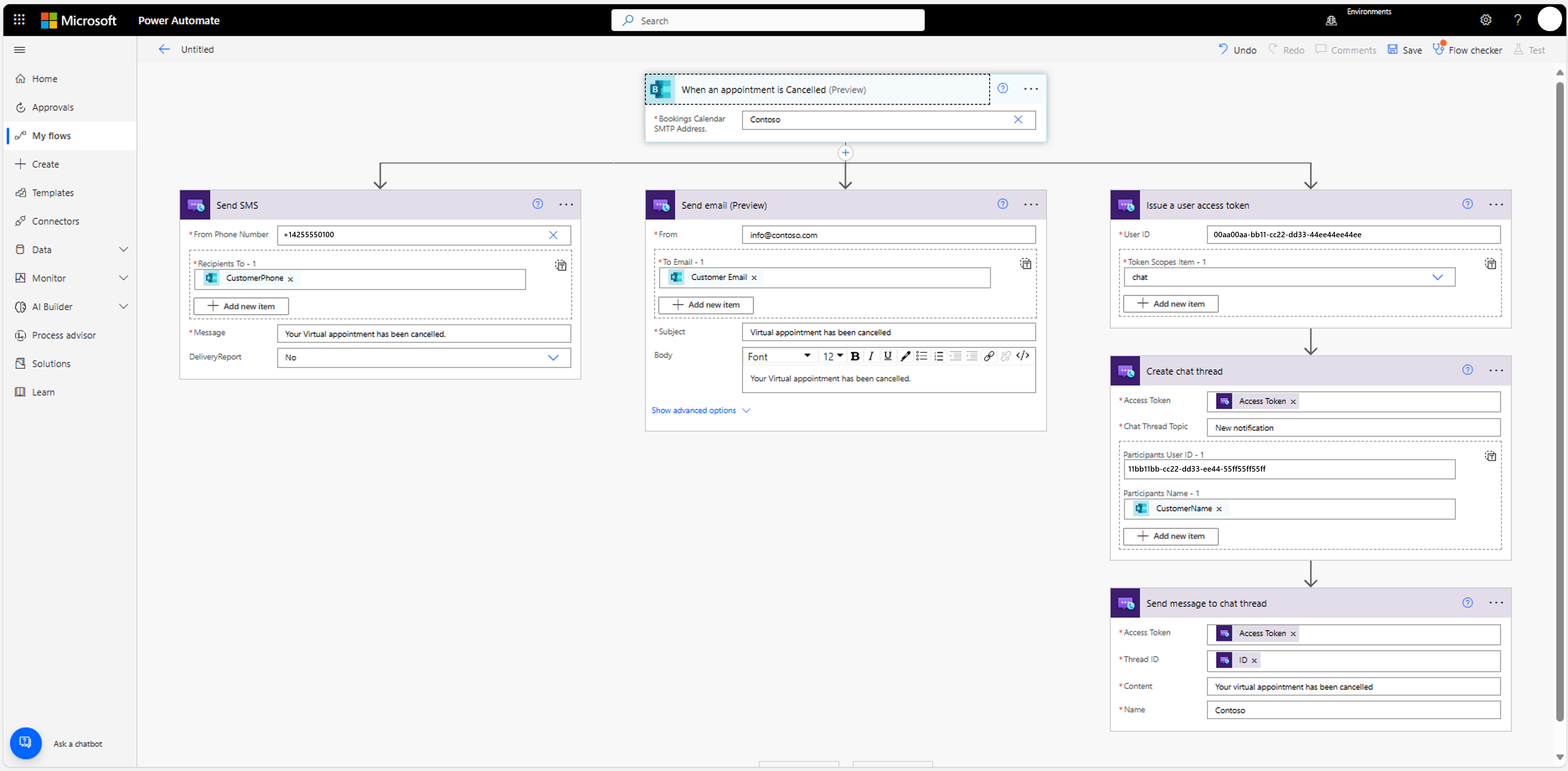Image resolution: width=1568 pixels, height=771 pixels.
Task: Open the trigger card's ellipsis menu
Action: click(x=1030, y=89)
